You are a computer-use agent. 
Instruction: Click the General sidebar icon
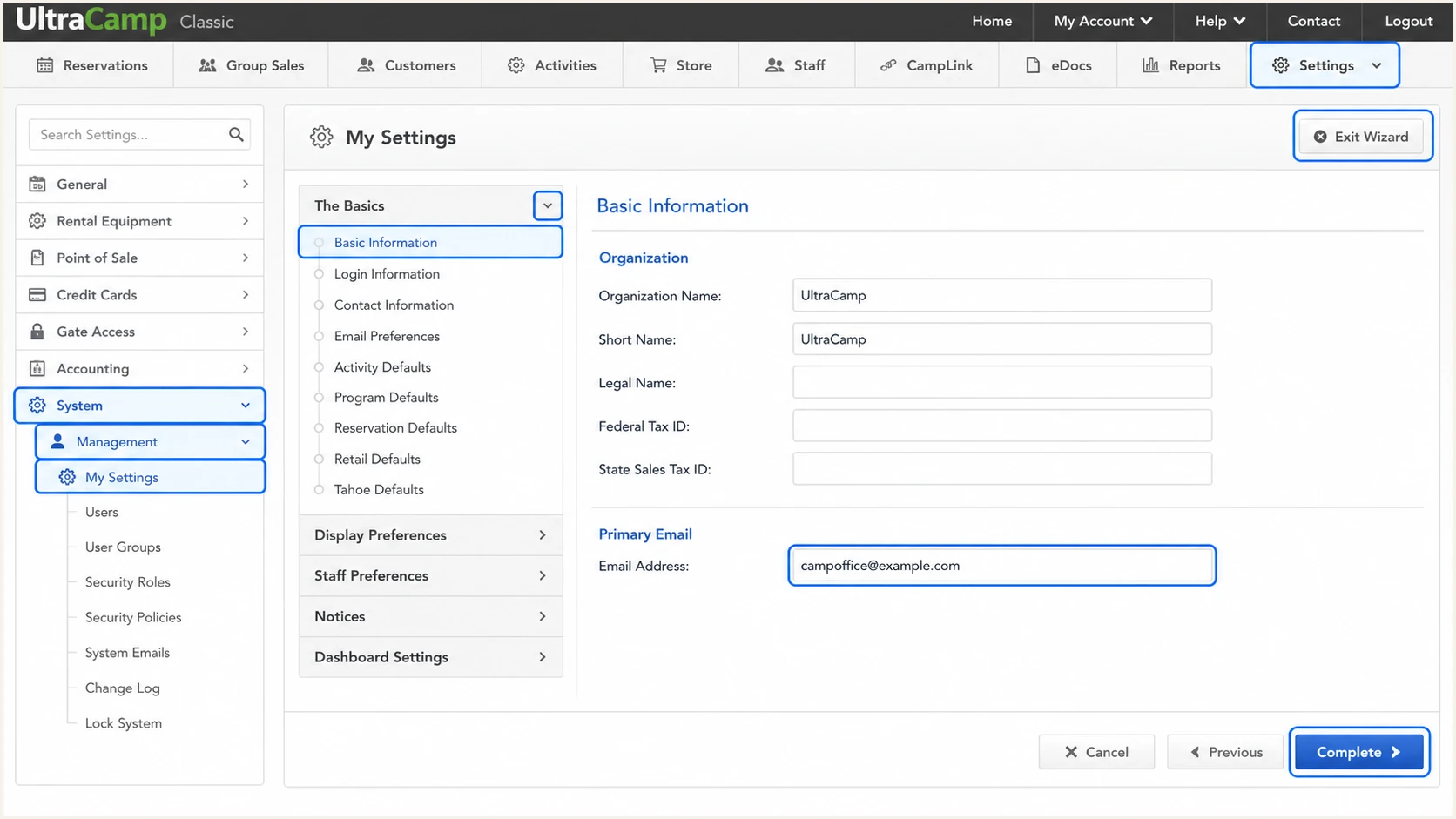click(37, 184)
